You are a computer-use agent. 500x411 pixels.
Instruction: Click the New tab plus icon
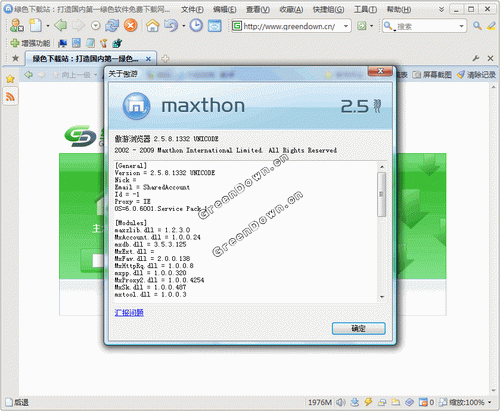pos(165,59)
